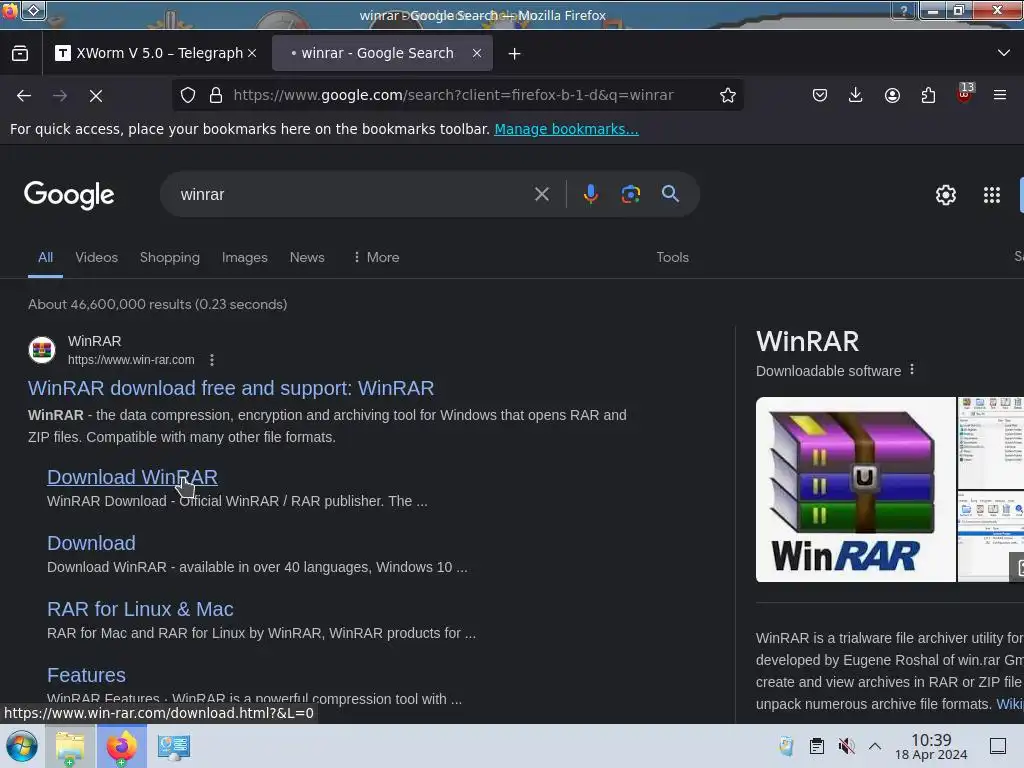Open Tools search options
The image size is (1024, 768).
673,257
